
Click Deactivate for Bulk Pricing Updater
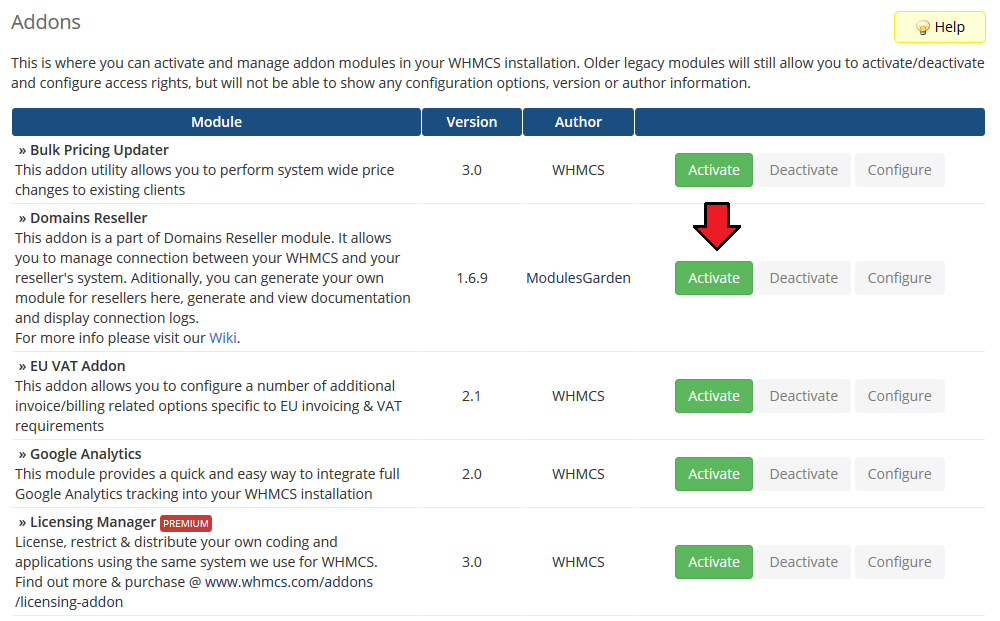pyautogui.click(x=803, y=170)
